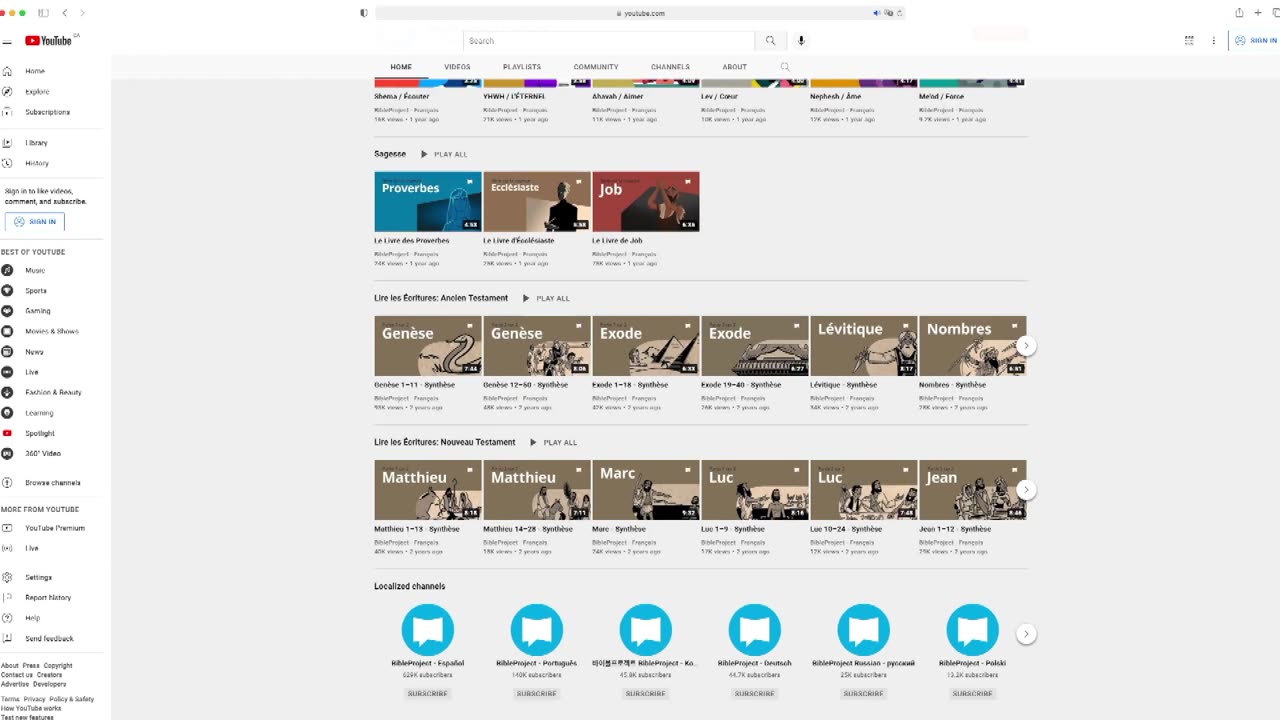Play all Sagesse videos
1280x720 pixels.
[x=444, y=154]
